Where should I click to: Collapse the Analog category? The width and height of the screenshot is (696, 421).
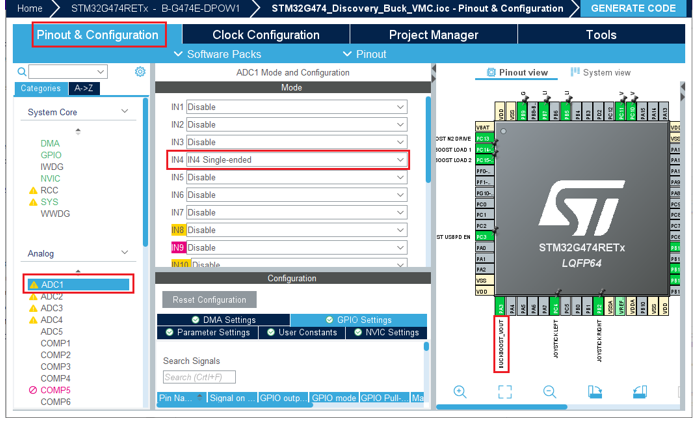(x=125, y=252)
